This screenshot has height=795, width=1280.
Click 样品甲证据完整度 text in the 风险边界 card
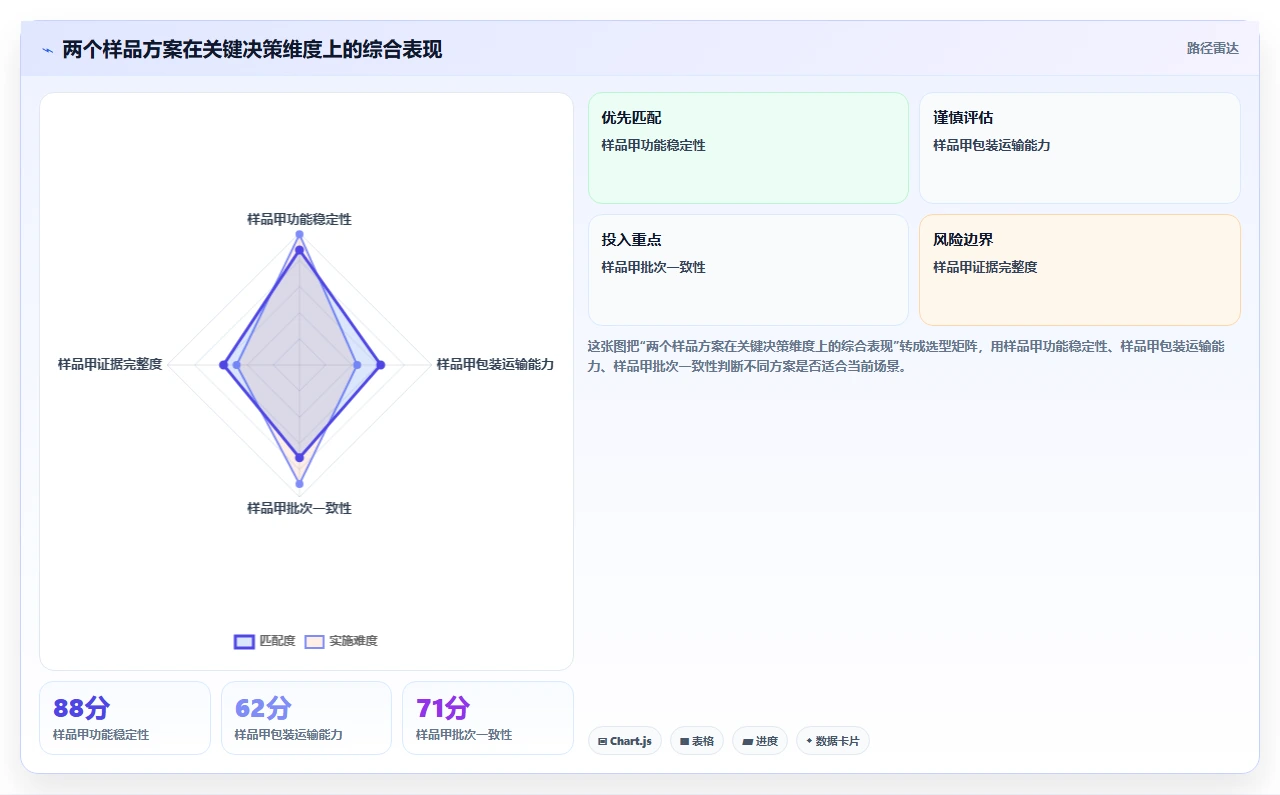point(985,267)
